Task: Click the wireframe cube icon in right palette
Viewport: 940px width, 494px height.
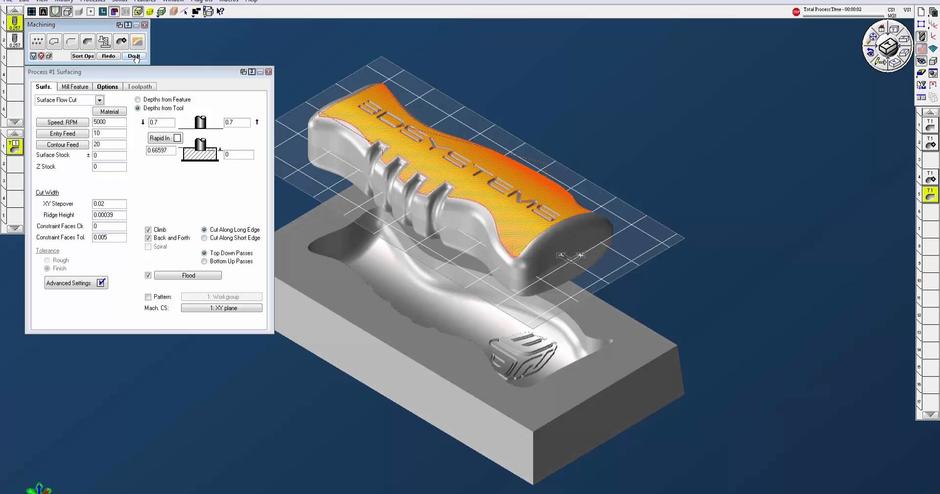Action: 933,61
